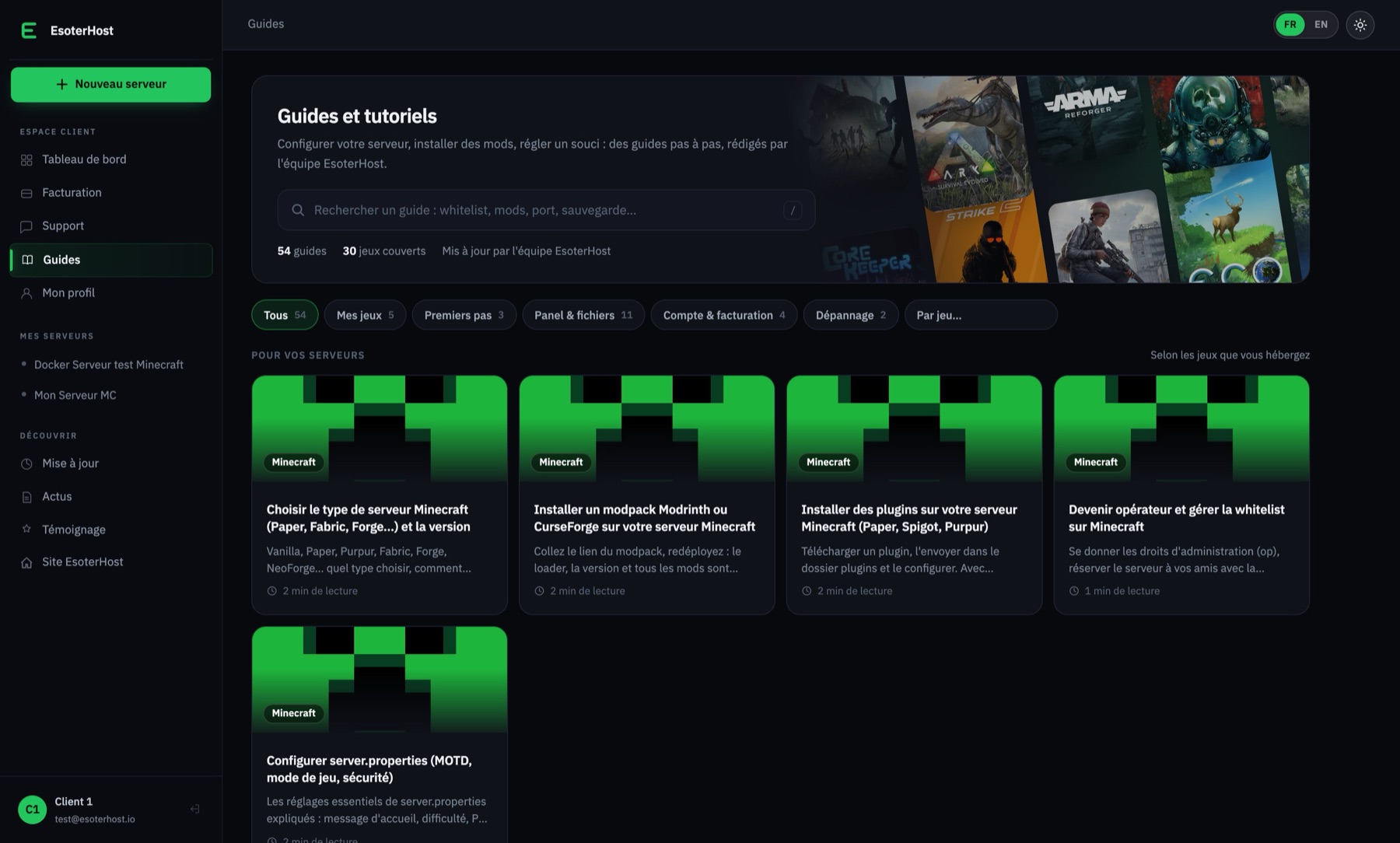
Task: Open guide Choisir le type de serveur Minecraft
Action: pyautogui.click(x=380, y=495)
